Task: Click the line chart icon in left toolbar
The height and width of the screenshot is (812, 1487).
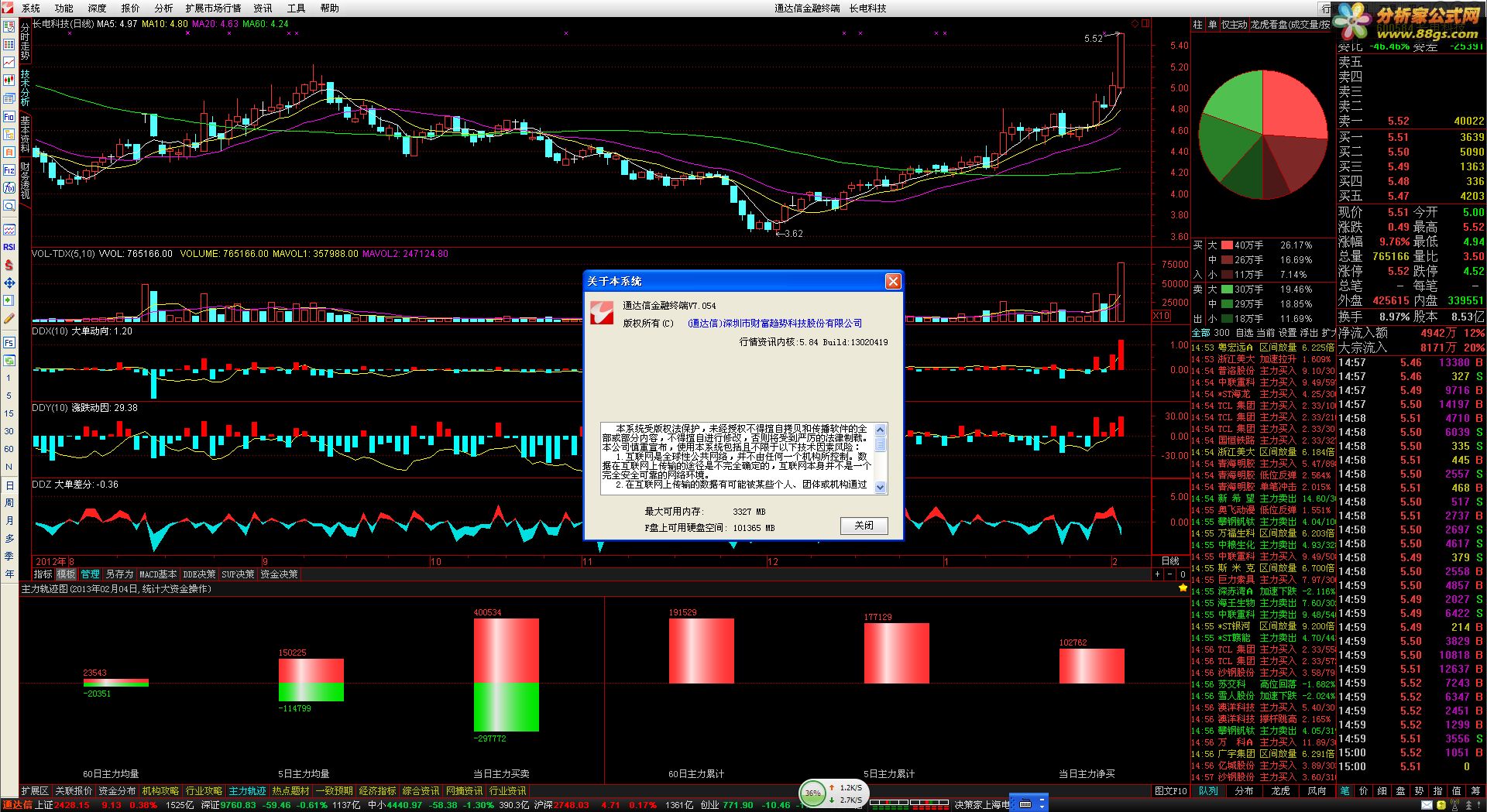Action: [9, 62]
